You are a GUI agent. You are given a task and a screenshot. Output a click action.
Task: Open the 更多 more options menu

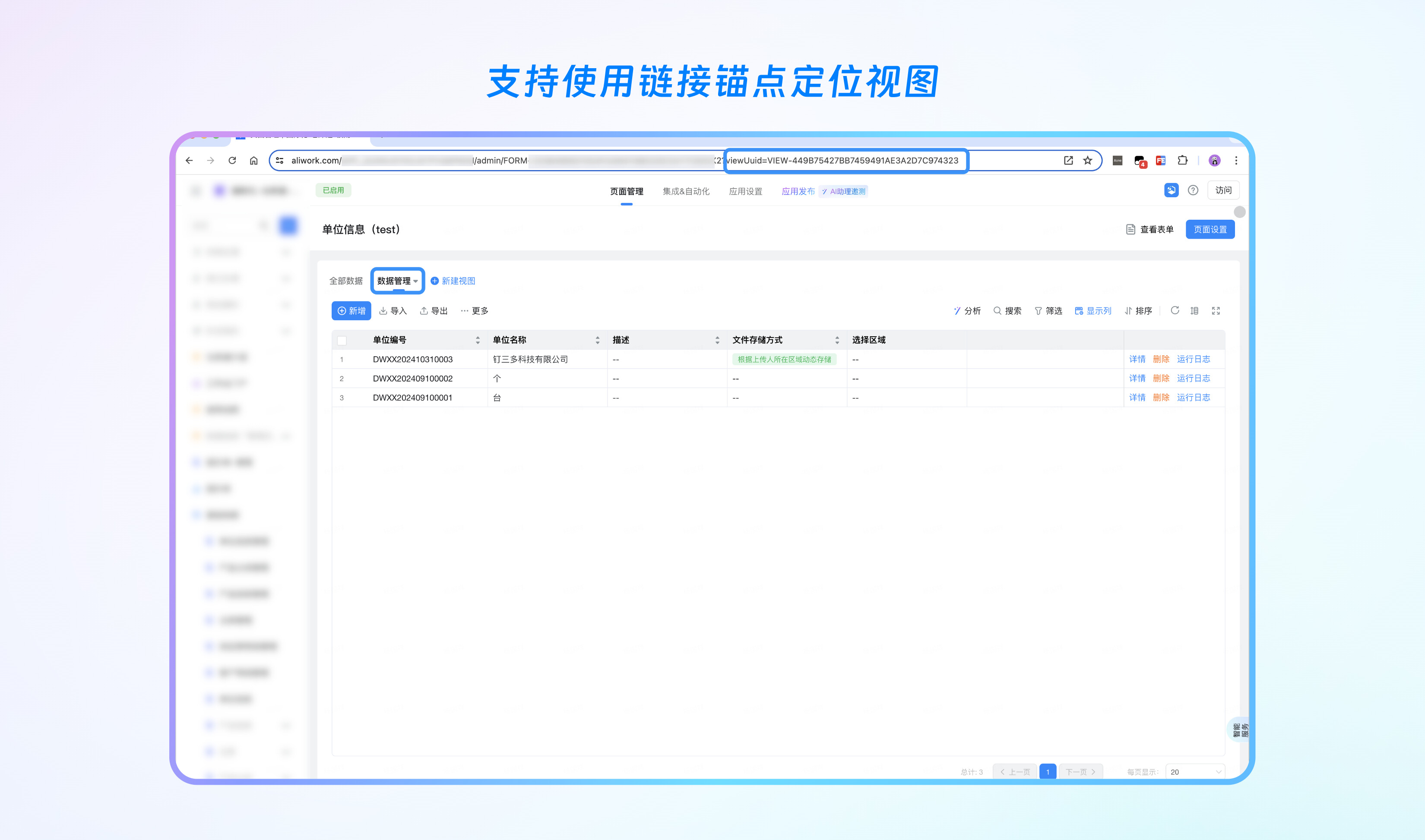click(475, 311)
